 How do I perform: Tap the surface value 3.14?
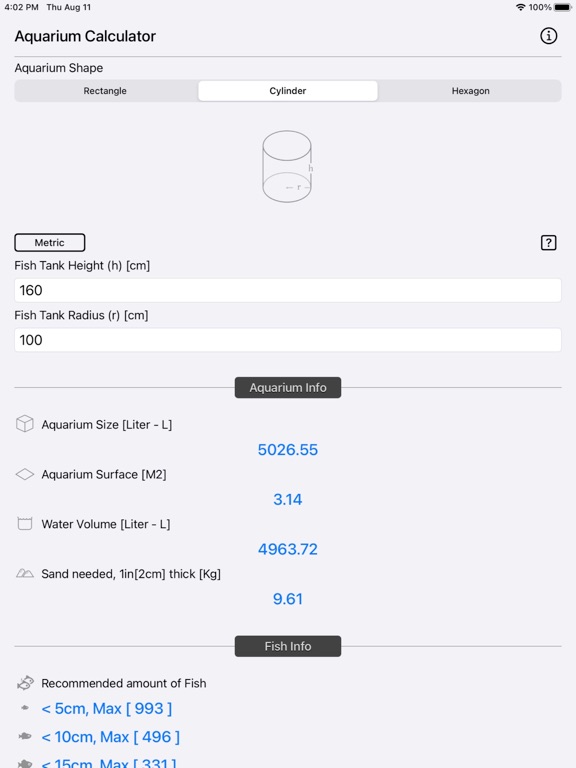click(288, 499)
